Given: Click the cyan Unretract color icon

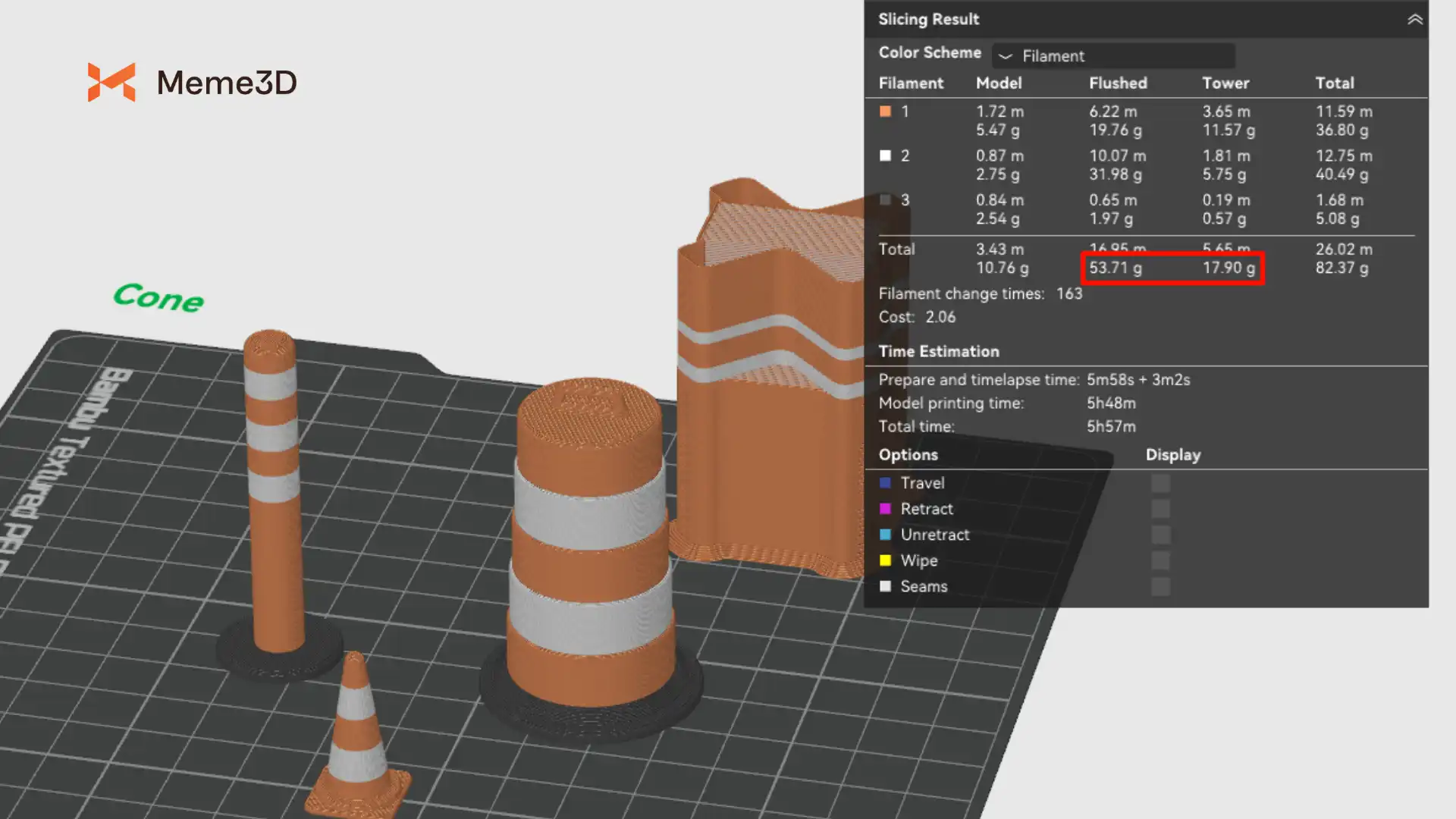Looking at the screenshot, I should pyautogui.click(x=885, y=535).
